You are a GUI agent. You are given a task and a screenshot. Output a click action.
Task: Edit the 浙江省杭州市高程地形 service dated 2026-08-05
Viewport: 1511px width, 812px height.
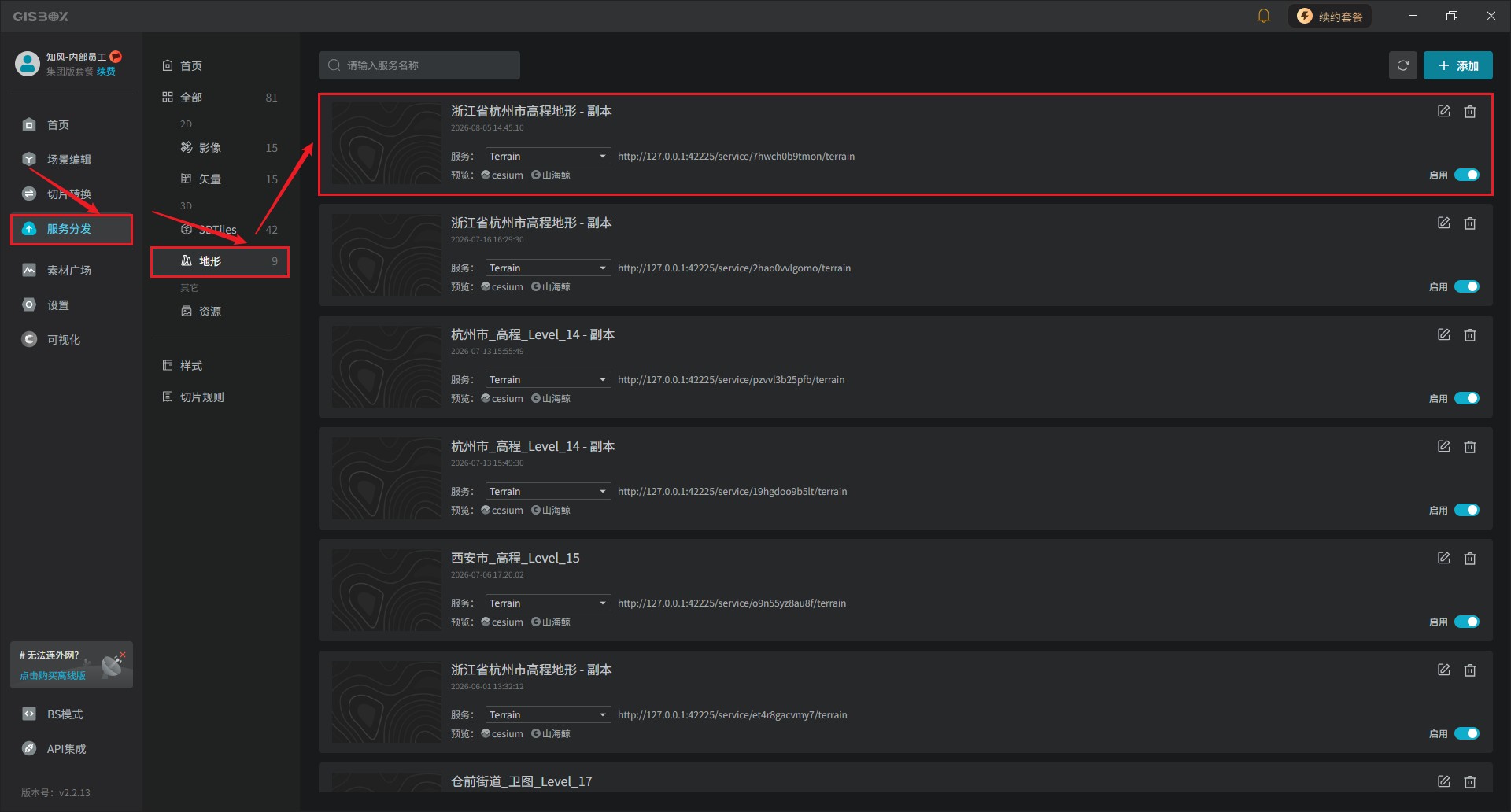click(1443, 112)
